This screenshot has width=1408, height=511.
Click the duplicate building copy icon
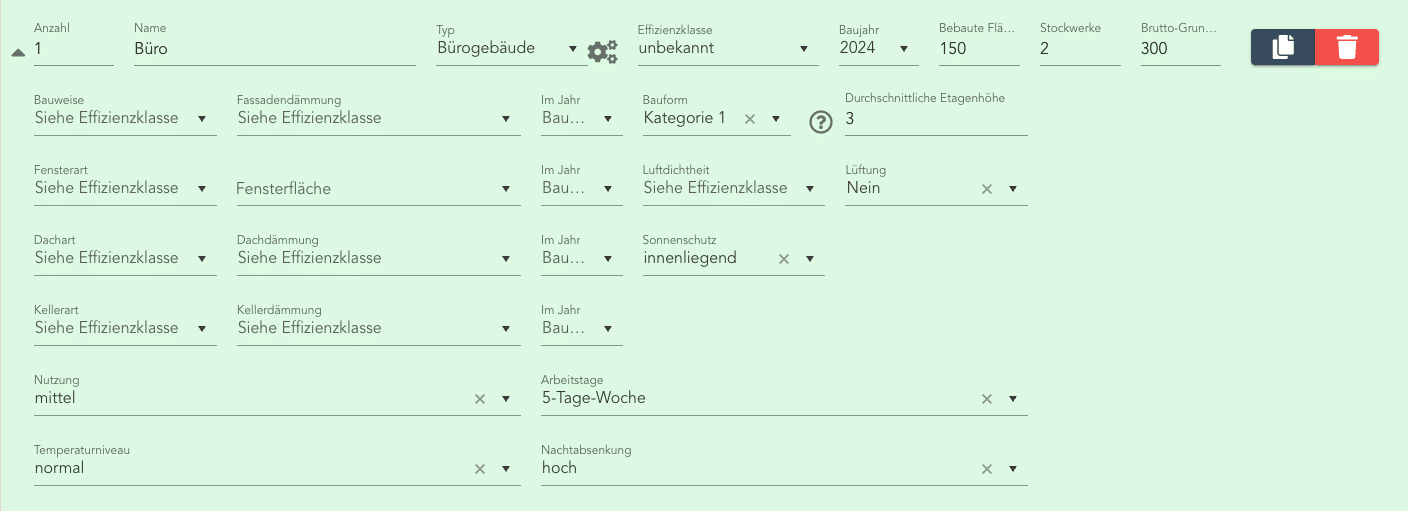click(x=1283, y=47)
